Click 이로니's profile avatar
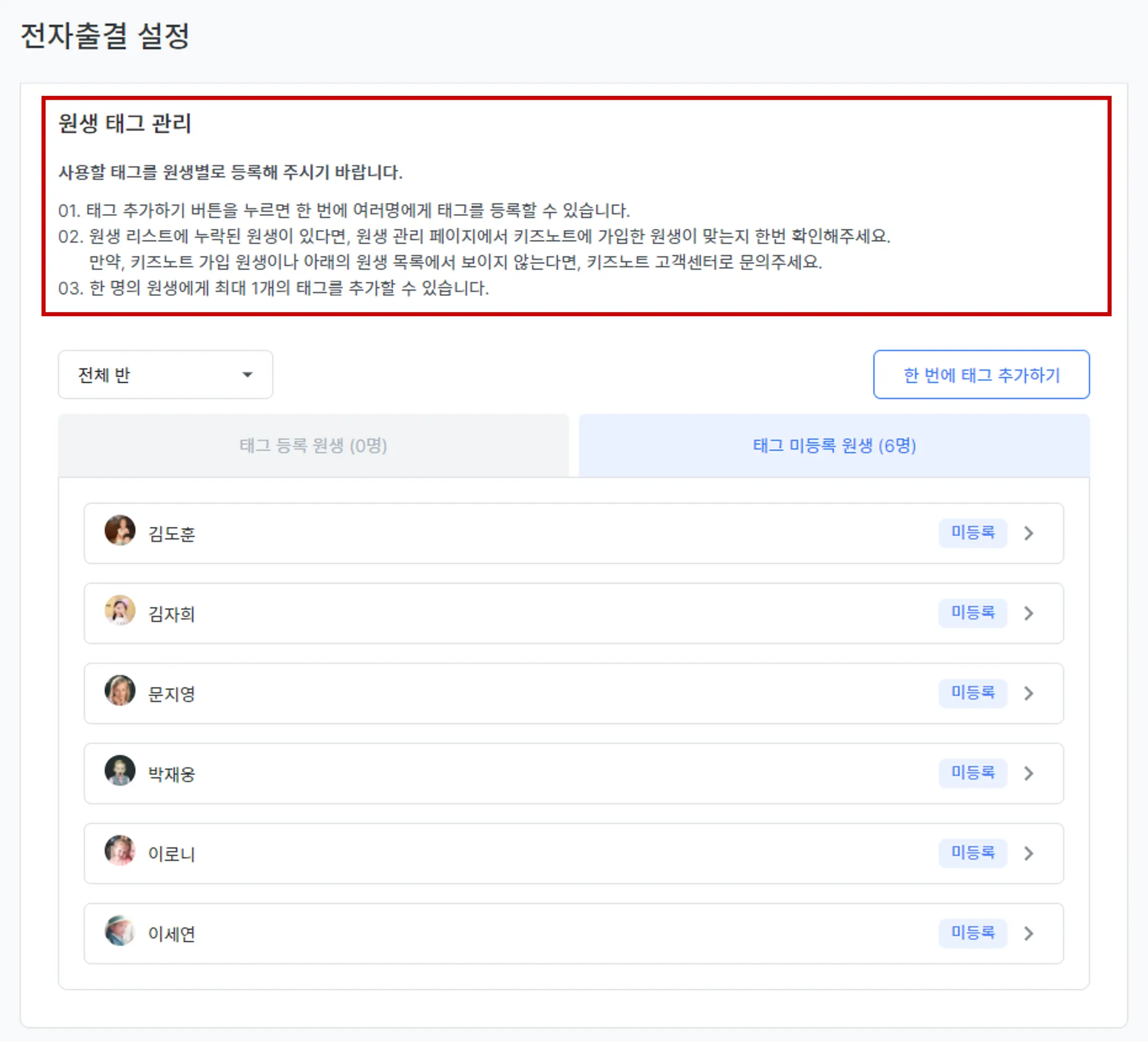The height and width of the screenshot is (1042, 1148). point(119,851)
